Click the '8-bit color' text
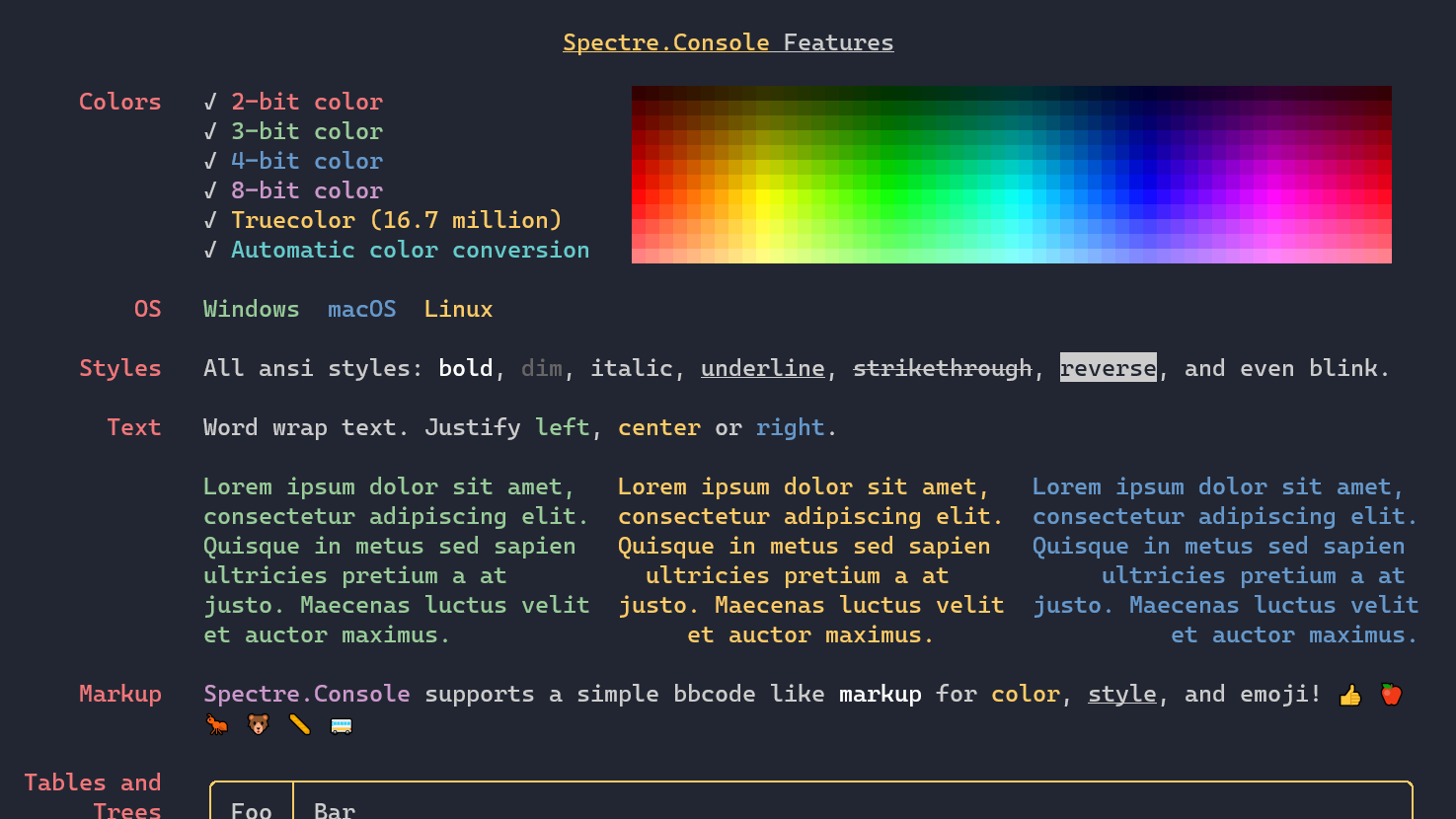The image size is (1456, 819). pos(307,190)
